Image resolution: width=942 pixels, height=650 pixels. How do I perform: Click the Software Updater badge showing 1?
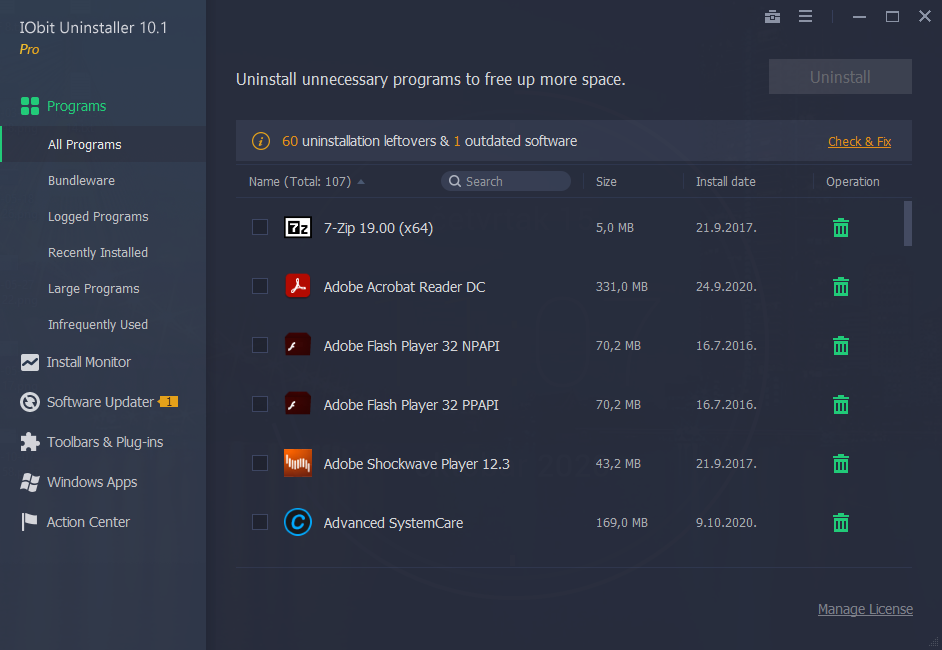[x=168, y=401]
